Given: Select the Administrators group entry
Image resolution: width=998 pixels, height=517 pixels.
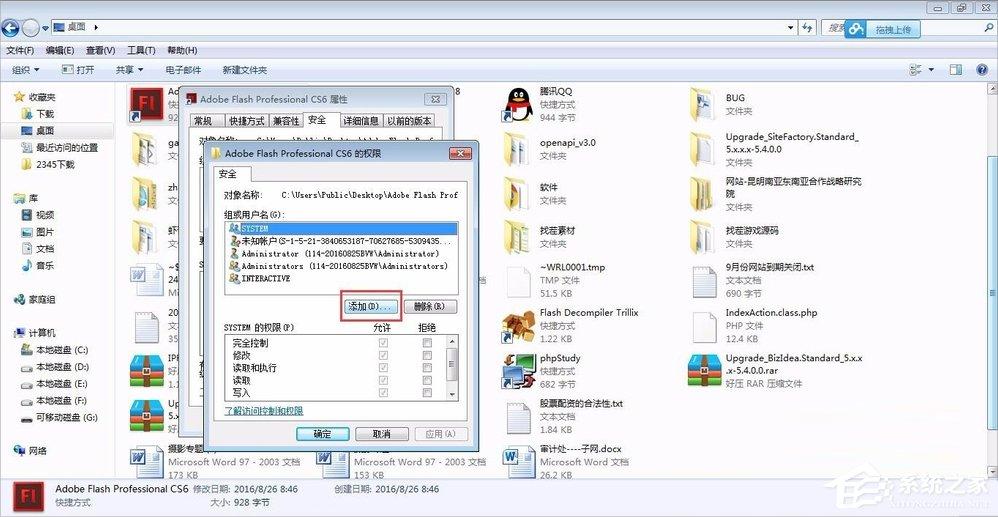Looking at the screenshot, I should pos(341,266).
